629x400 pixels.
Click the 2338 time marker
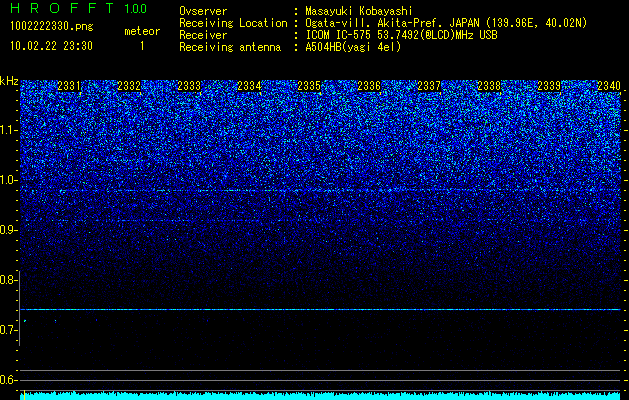point(489,86)
